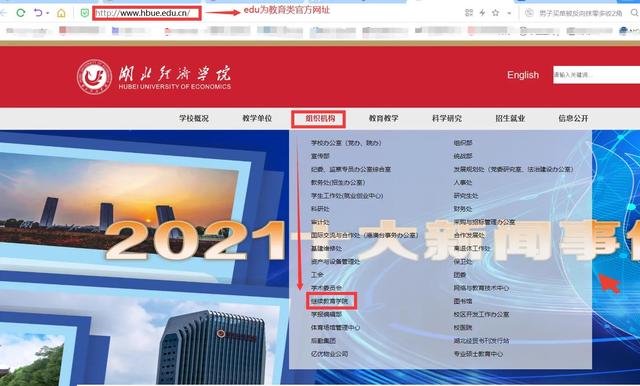Viewport: 640px width, 386px height.
Task: Select 人事处 in the right column
Action: pos(463,182)
